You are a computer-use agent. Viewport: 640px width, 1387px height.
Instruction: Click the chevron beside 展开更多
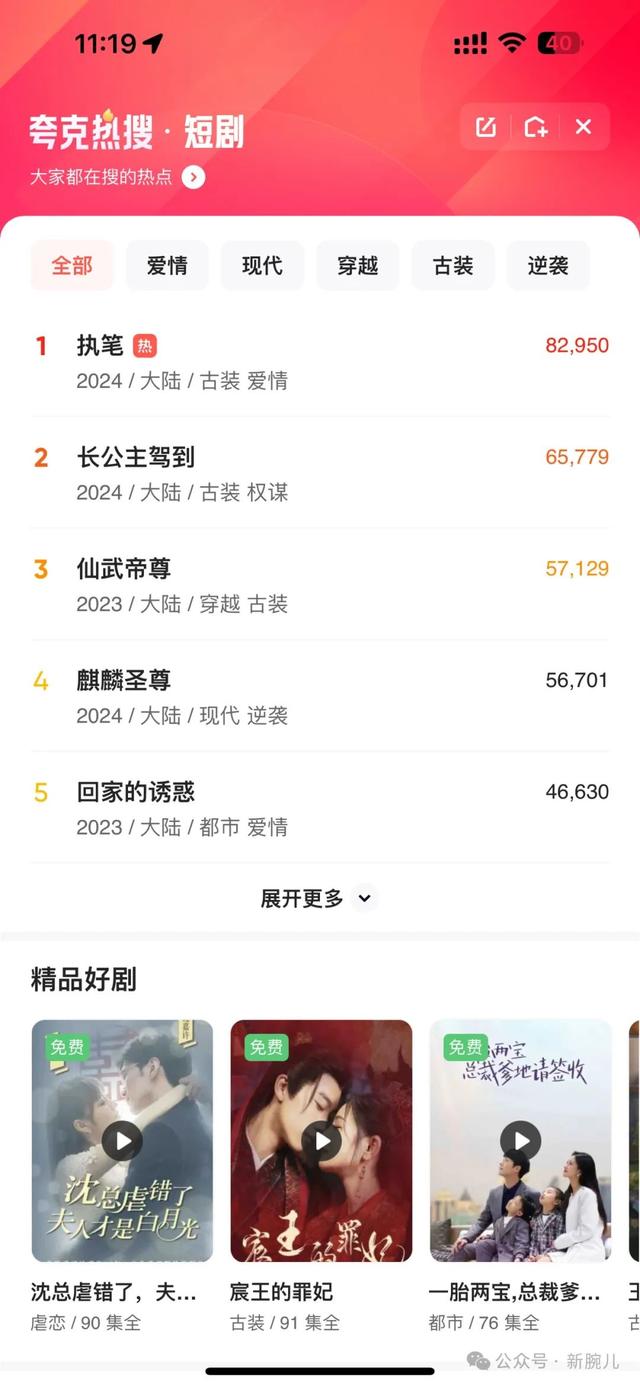[x=364, y=899]
